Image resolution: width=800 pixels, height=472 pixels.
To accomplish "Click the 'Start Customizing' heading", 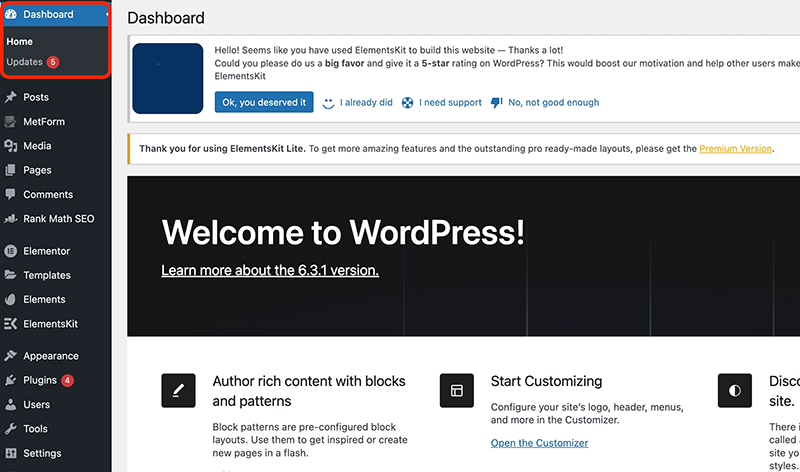I will tap(546, 381).
